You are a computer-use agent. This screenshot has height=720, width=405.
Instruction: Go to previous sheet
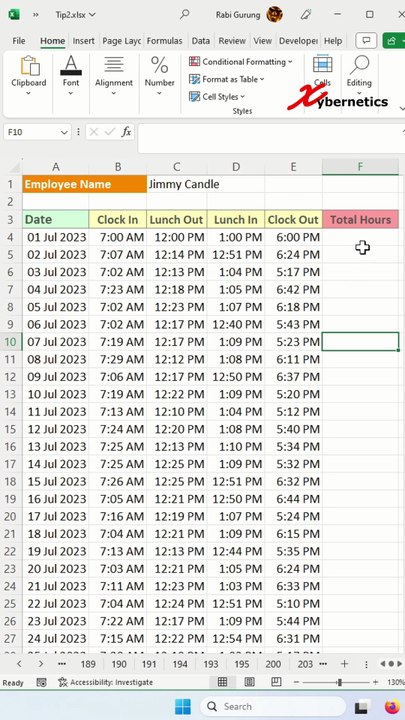coord(19,664)
